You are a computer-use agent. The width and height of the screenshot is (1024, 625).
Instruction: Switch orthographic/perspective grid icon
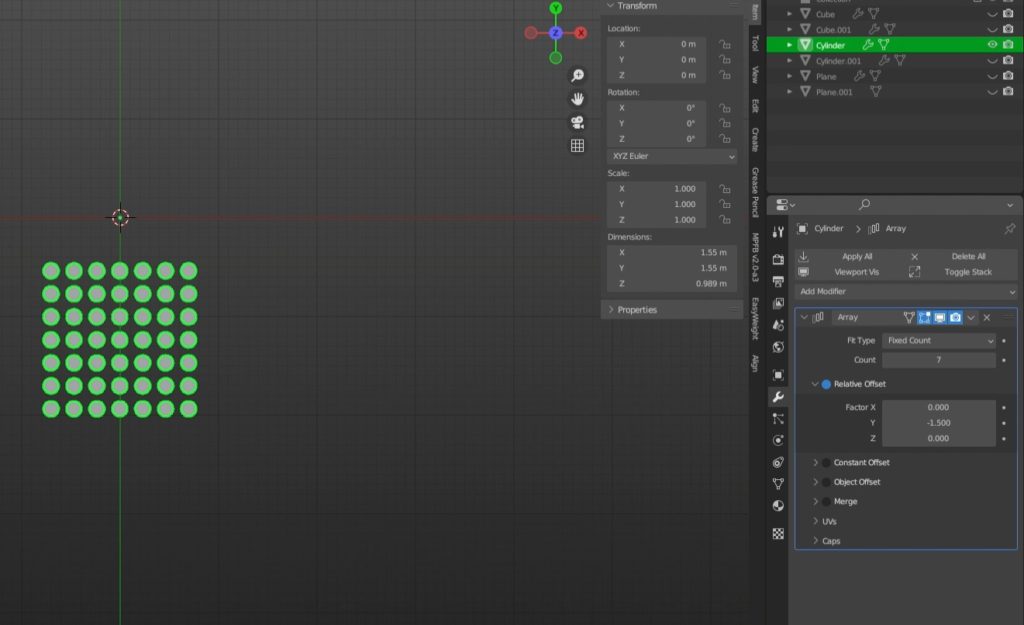coord(577,146)
